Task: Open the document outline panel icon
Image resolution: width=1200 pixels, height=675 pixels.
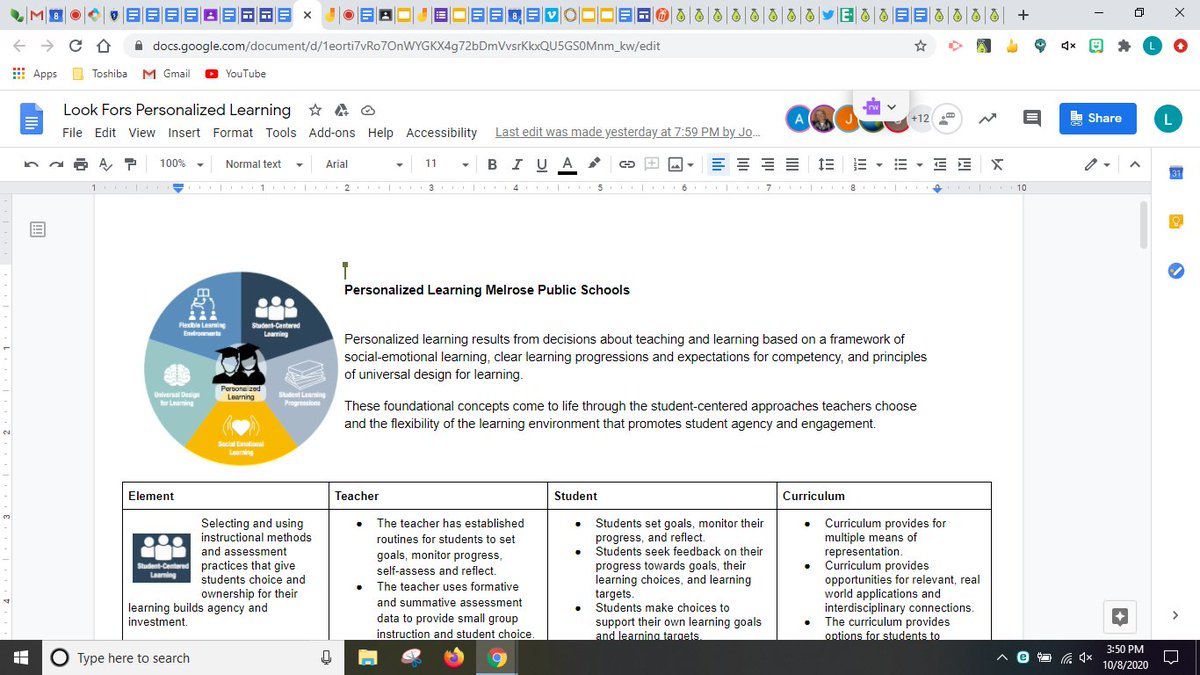Action: pyautogui.click(x=38, y=230)
